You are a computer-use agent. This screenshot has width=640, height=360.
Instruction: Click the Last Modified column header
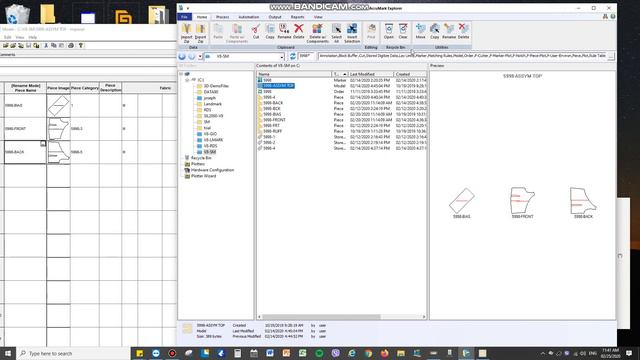pos(371,74)
